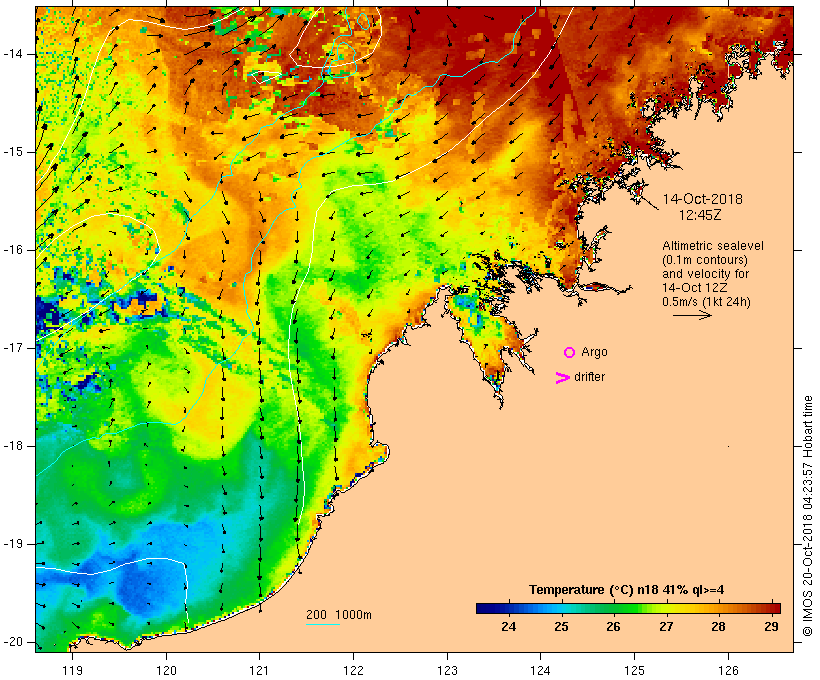The image size is (820, 680).
Task: Click the temperature color bar
Action: click(x=628, y=608)
